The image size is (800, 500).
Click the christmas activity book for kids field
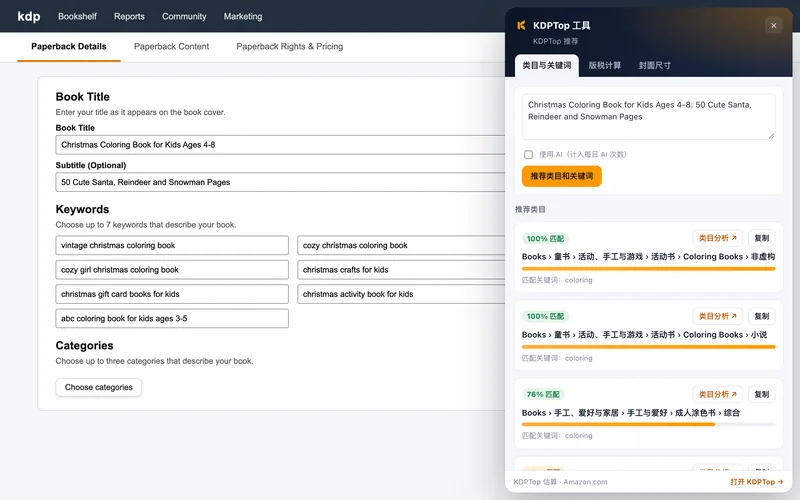click(x=401, y=294)
